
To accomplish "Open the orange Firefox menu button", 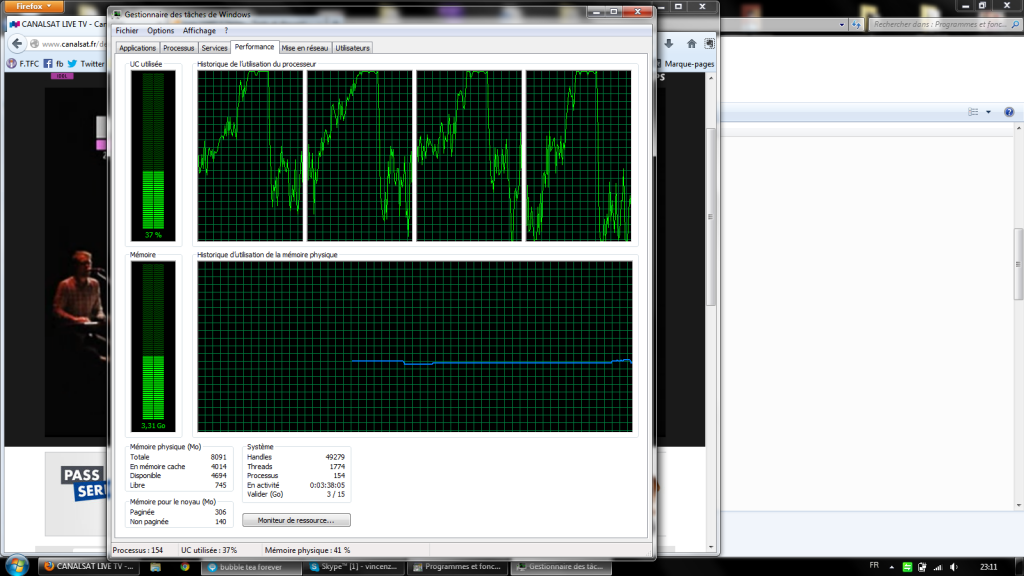I will (33, 6).
